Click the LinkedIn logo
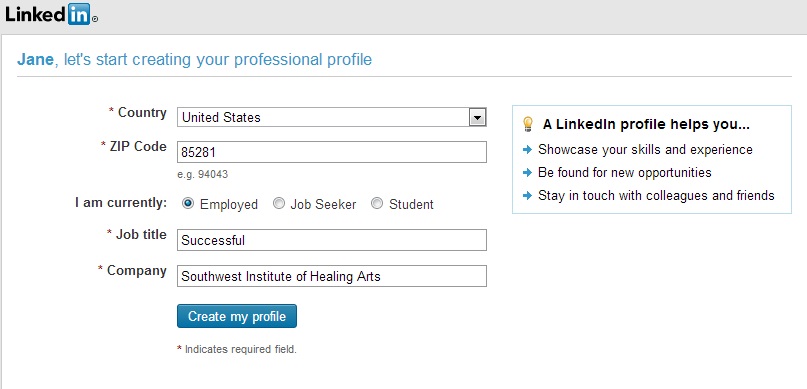 point(51,14)
